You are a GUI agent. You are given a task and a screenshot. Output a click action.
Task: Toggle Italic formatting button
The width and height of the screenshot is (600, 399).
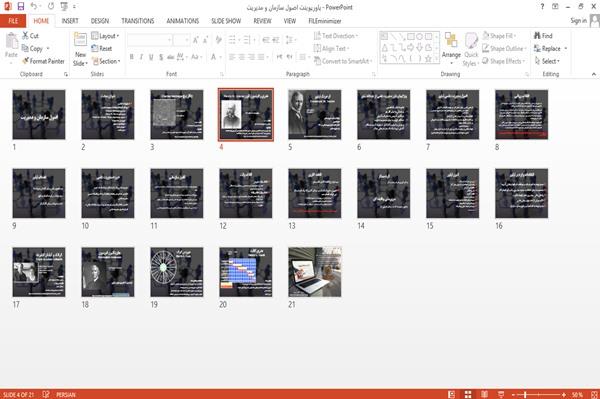click(141, 57)
